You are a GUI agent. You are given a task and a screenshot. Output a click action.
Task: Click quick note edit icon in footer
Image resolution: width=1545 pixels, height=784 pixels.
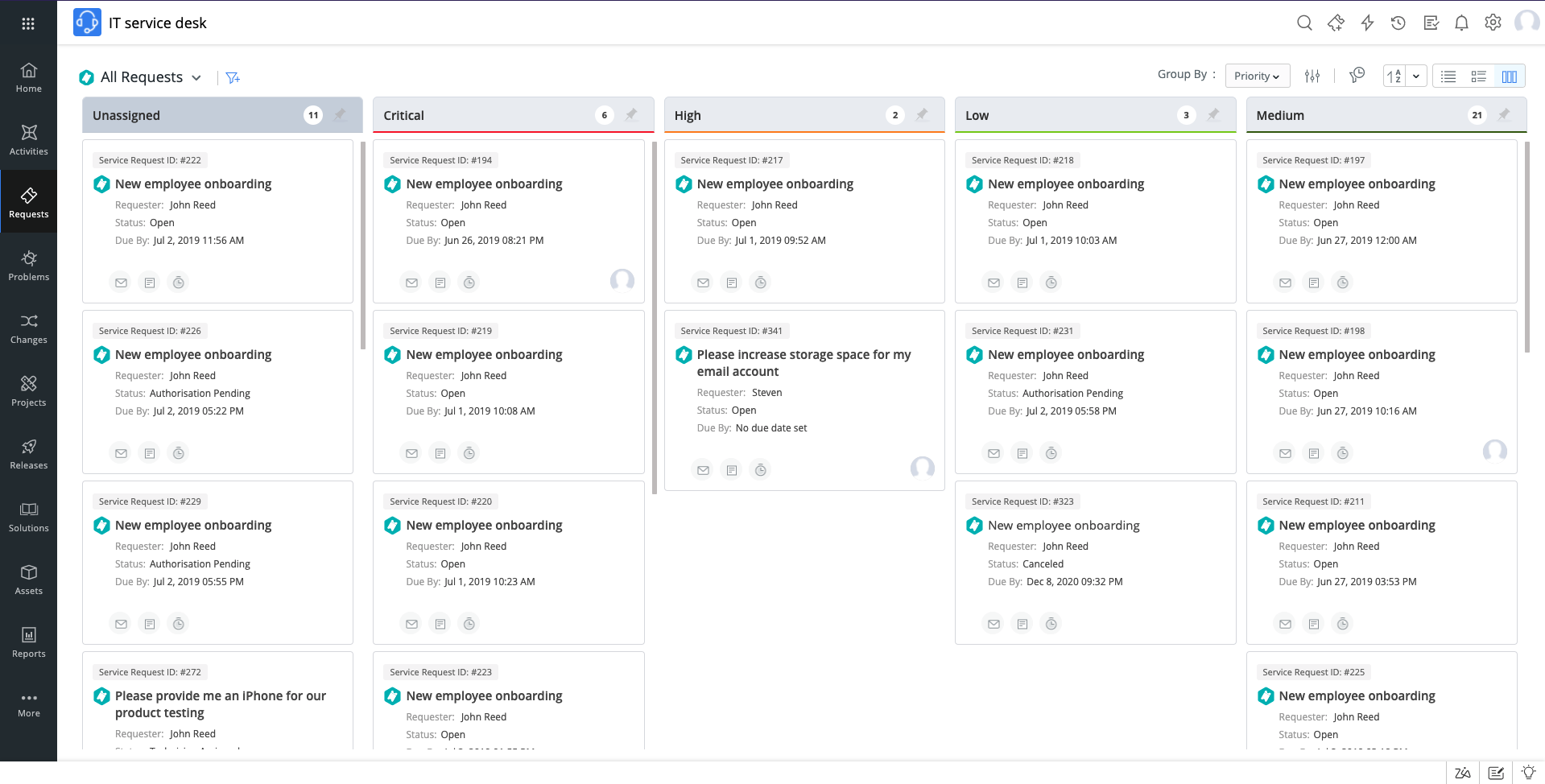pyautogui.click(x=1496, y=773)
